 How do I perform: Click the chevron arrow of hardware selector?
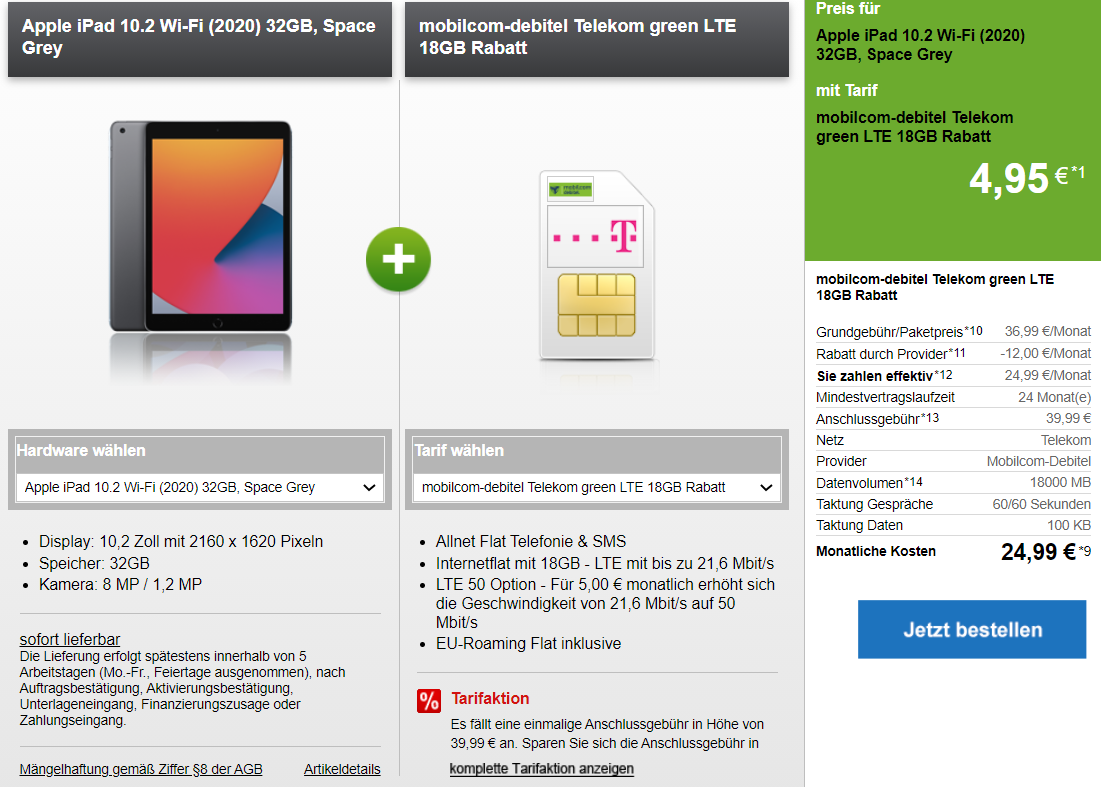369,487
